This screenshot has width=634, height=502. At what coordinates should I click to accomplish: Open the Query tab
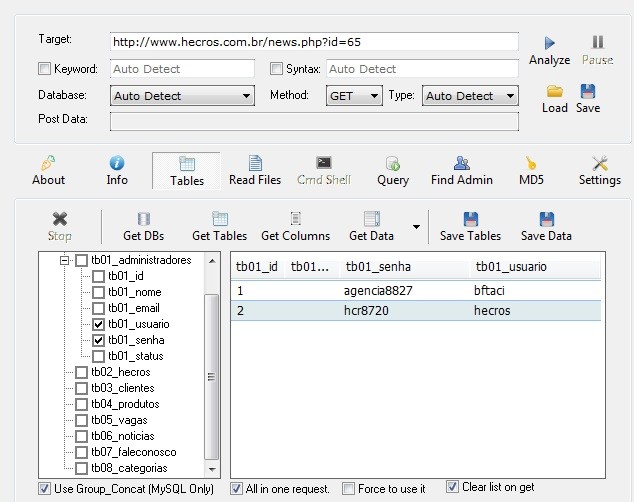[393, 171]
